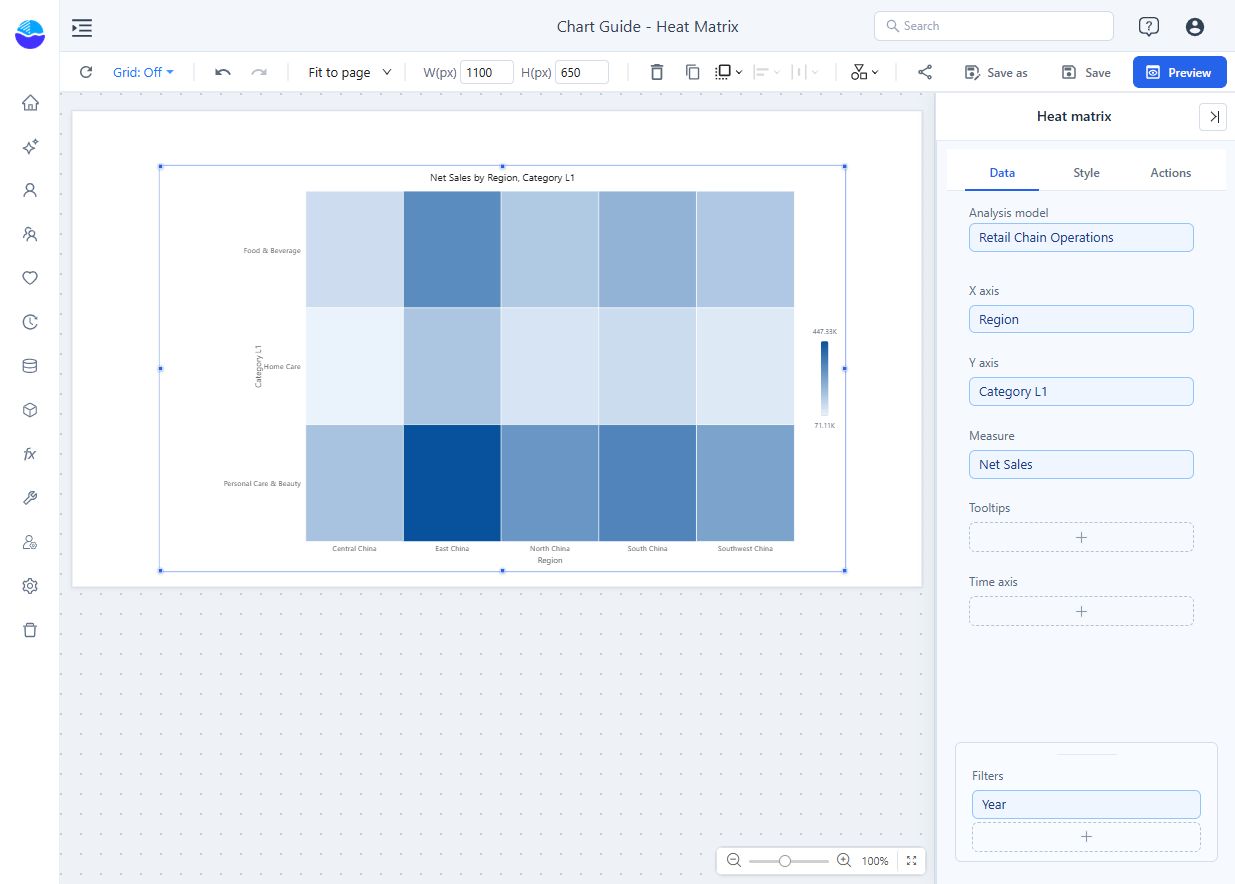Open the shapes components dropdown
This screenshot has height=884, width=1235.
pos(865,72)
